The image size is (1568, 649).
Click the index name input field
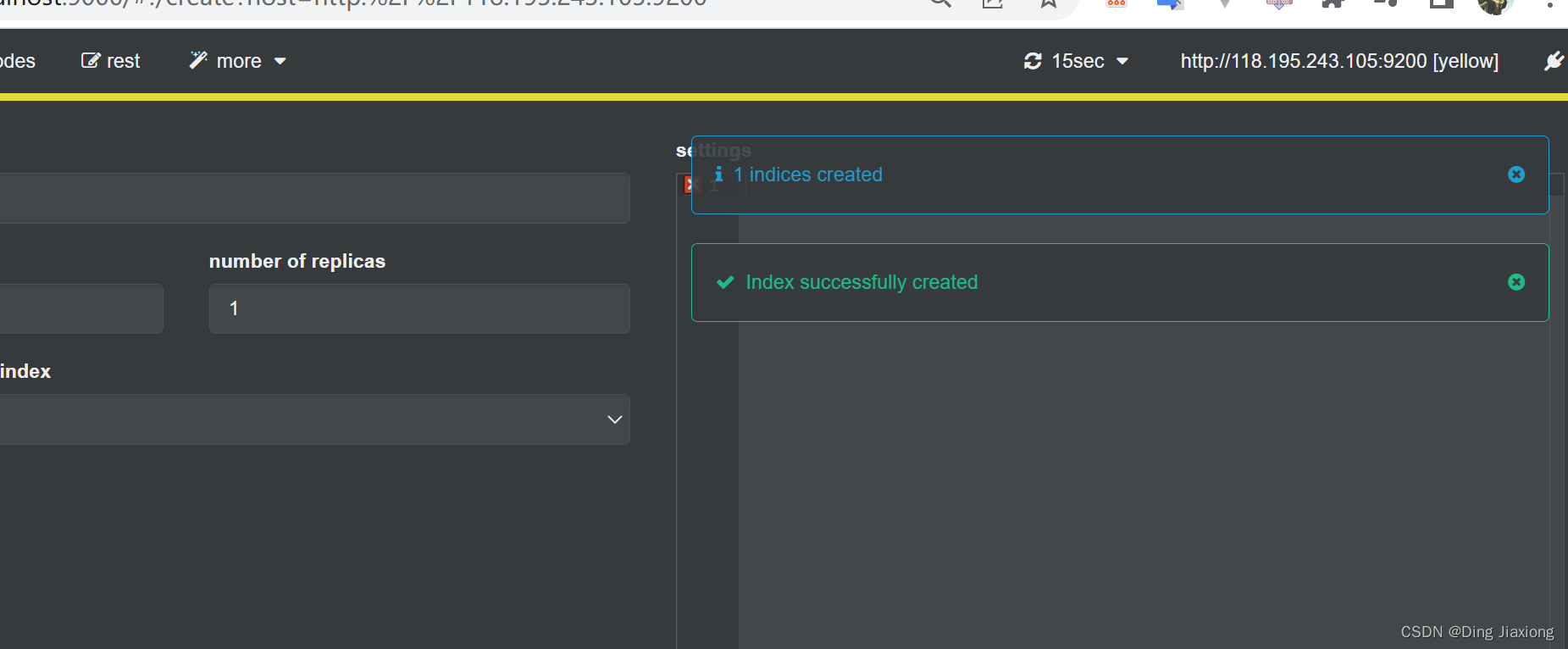click(314, 198)
